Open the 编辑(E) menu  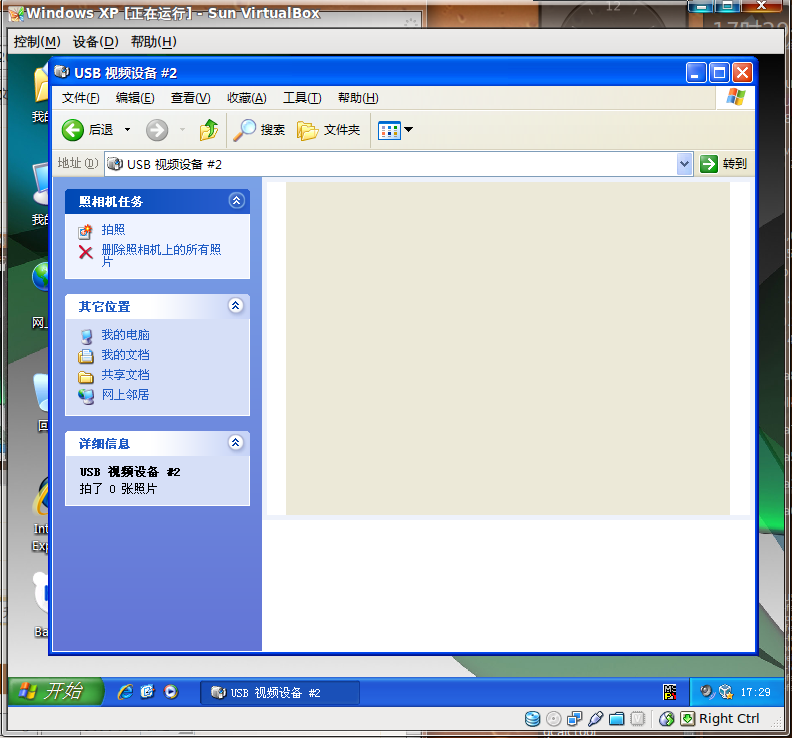click(x=135, y=98)
